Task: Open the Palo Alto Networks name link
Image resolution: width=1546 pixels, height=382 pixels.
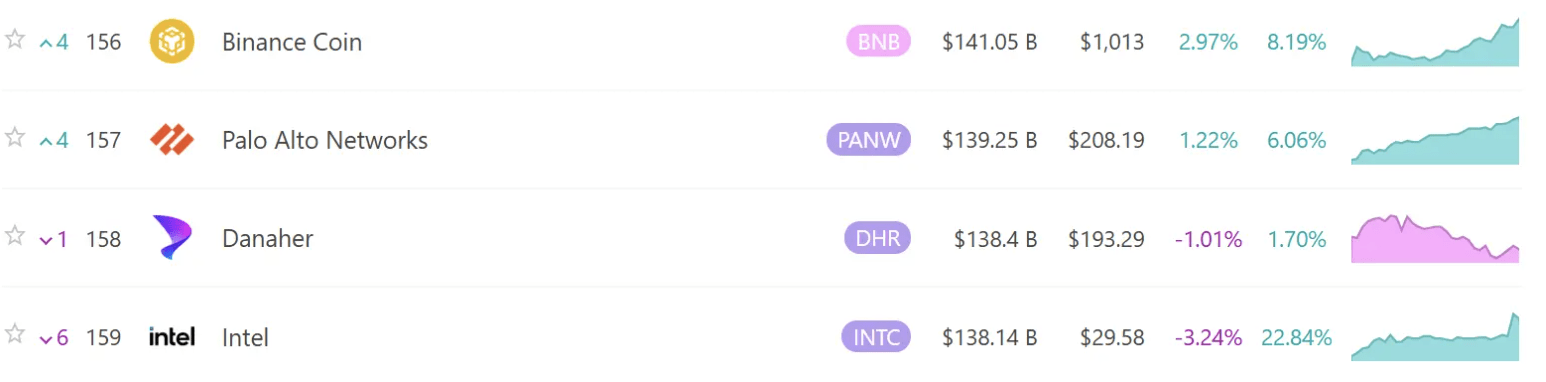Action: tap(325, 140)
